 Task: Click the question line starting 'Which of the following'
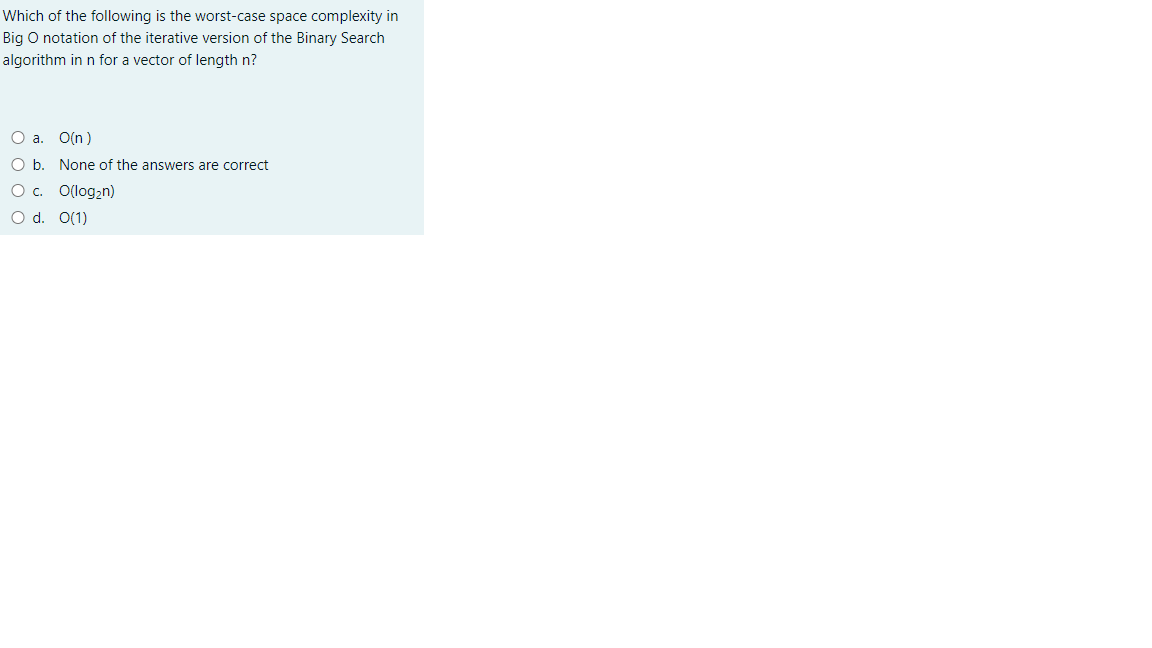point(201,16)
